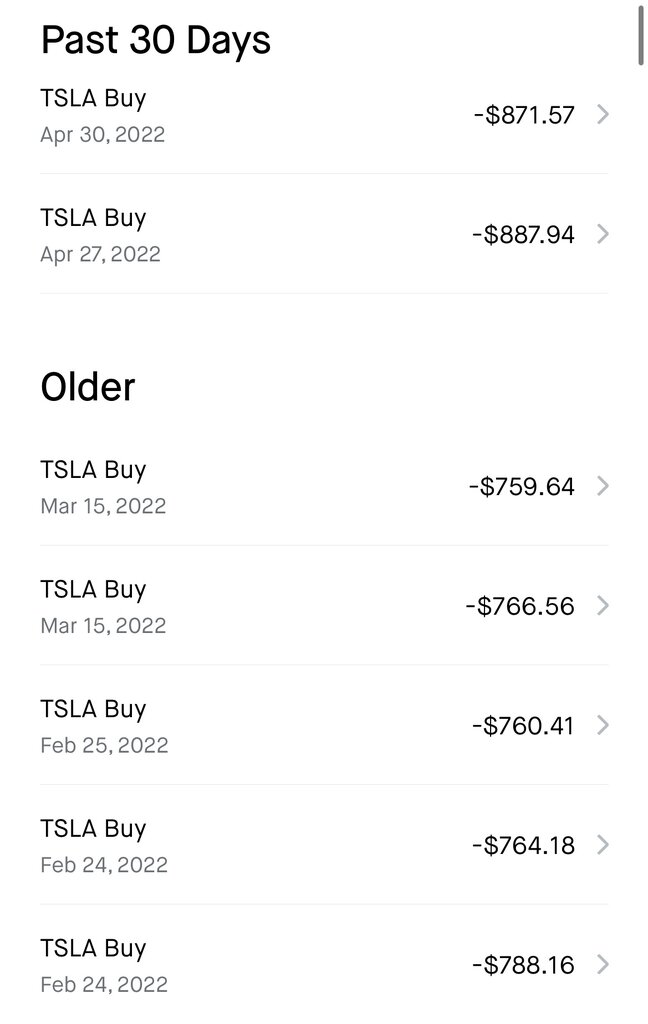Open the TSLA Buy entry dated Apr 30, 2022
This screenshot has width=648, height=1024.
tap(324, 115)
